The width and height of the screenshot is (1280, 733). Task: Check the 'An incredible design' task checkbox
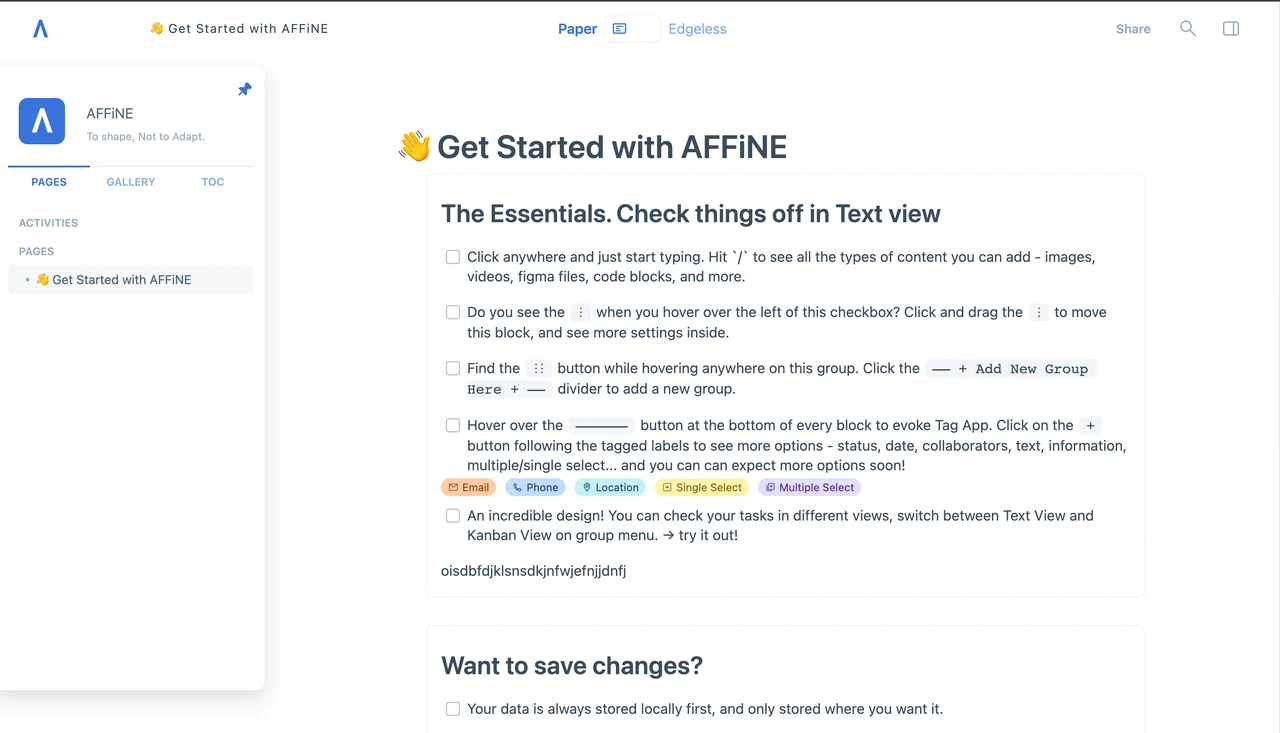click(x=453, y=516)
